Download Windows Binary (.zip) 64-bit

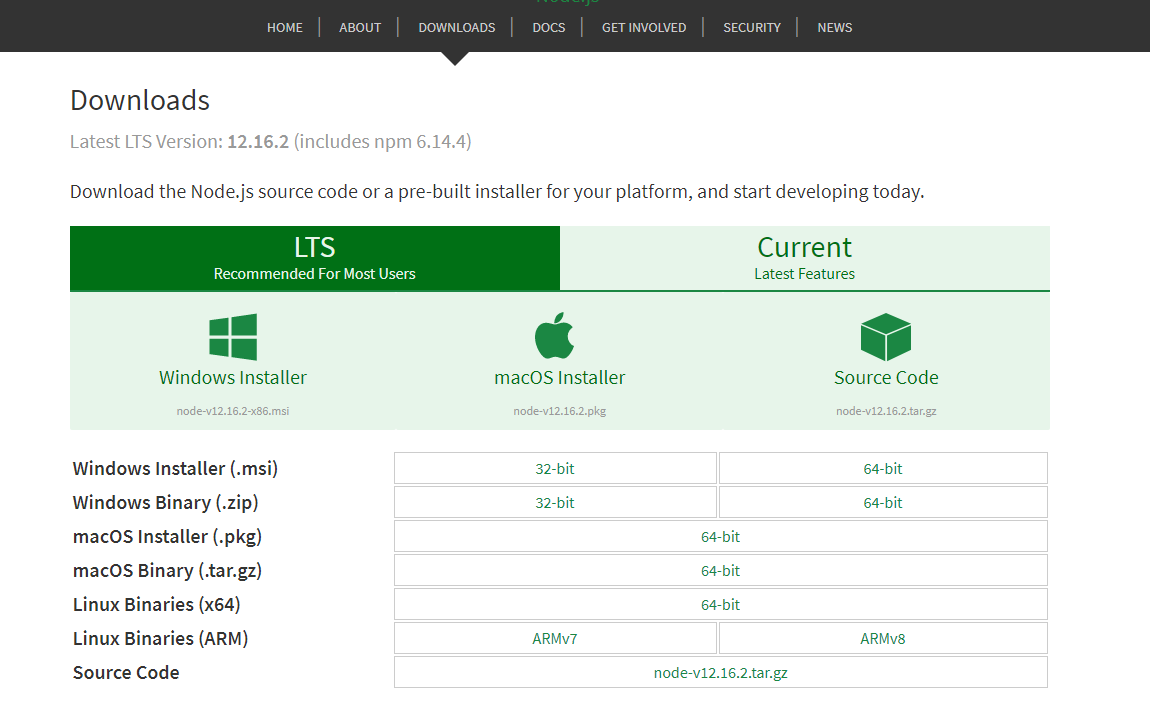883,502
